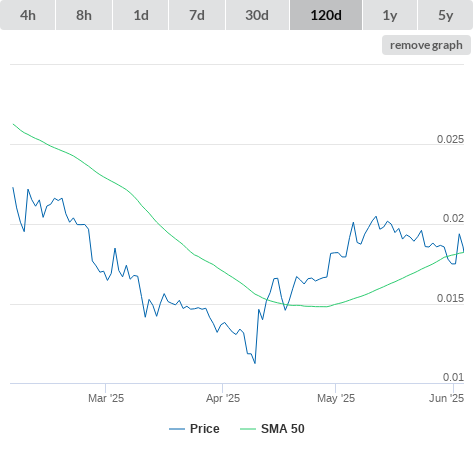The image size is (474, 455).
Task: Click the May '25 axis label
Action: (336, 398)
